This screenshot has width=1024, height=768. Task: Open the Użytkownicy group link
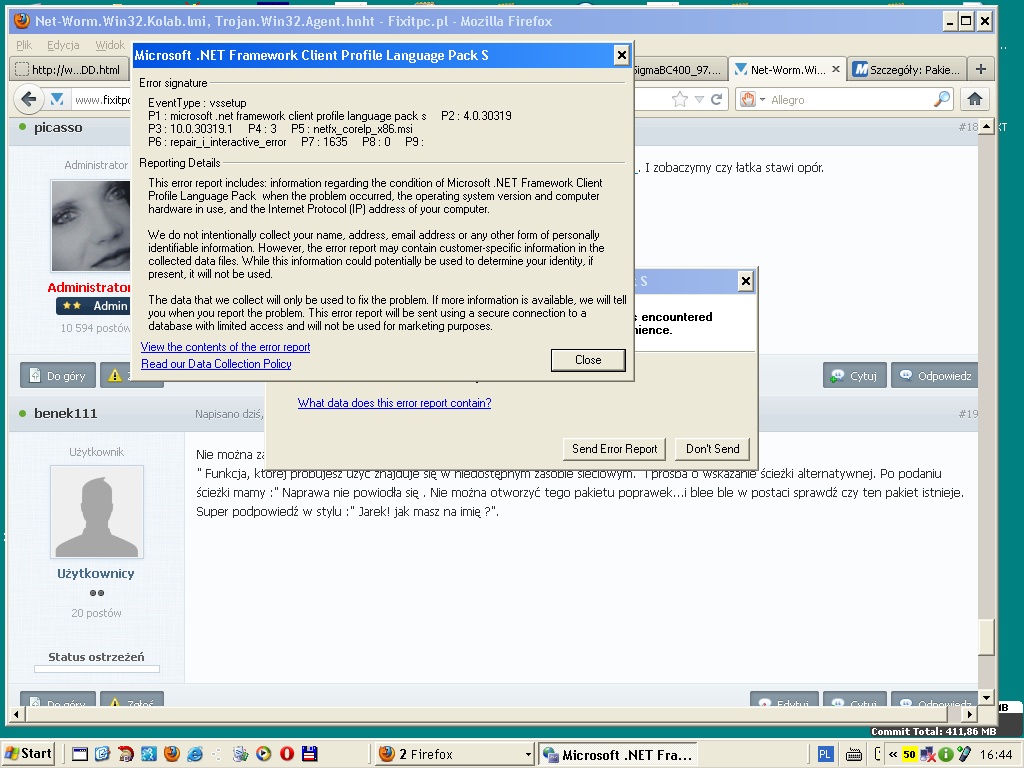[x=96, y=573]
